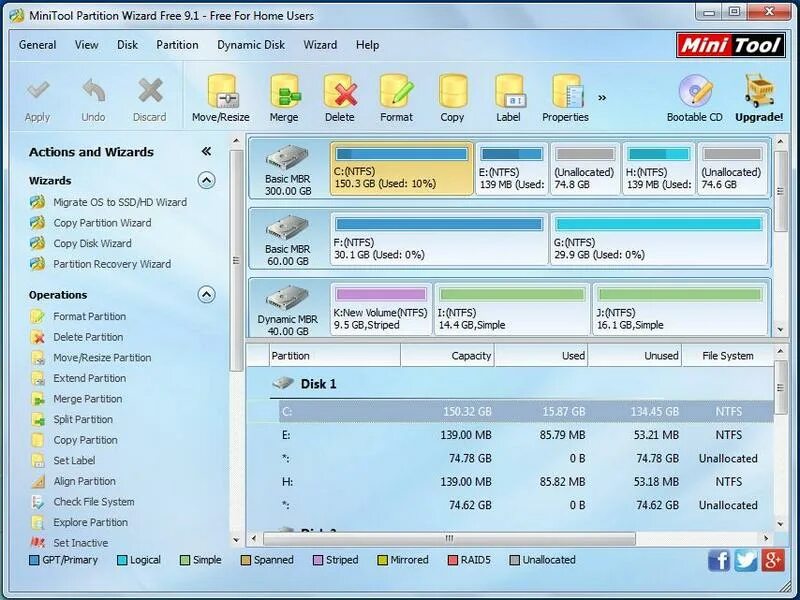This screenshot has width=800, height=600.
Task: Click the 300.00 GB Basic MBR disk icon
Action: click(x=287, y=158)
